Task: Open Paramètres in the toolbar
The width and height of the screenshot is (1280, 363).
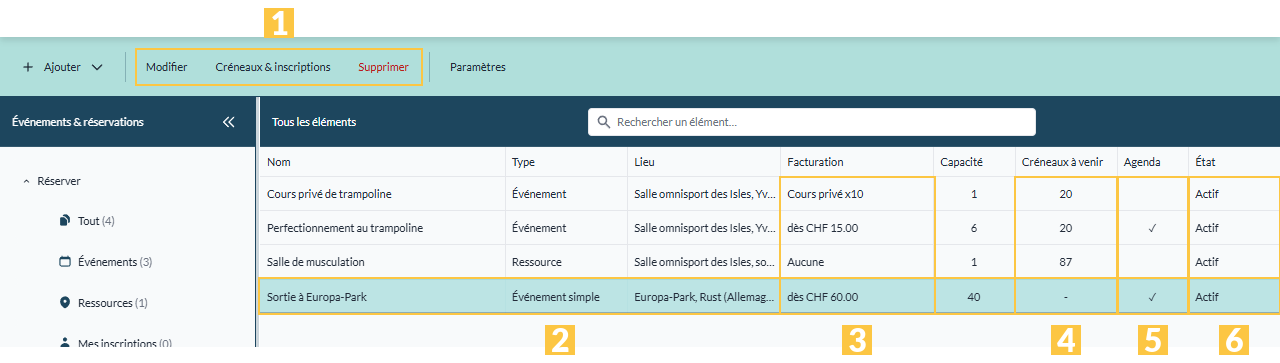Action: 478,67
